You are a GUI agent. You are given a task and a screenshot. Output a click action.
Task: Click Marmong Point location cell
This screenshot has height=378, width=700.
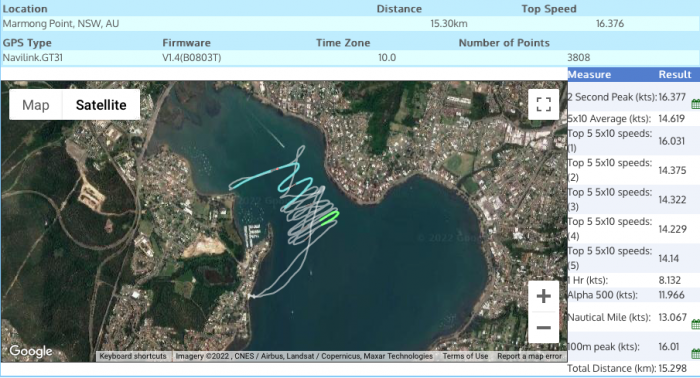61,24
